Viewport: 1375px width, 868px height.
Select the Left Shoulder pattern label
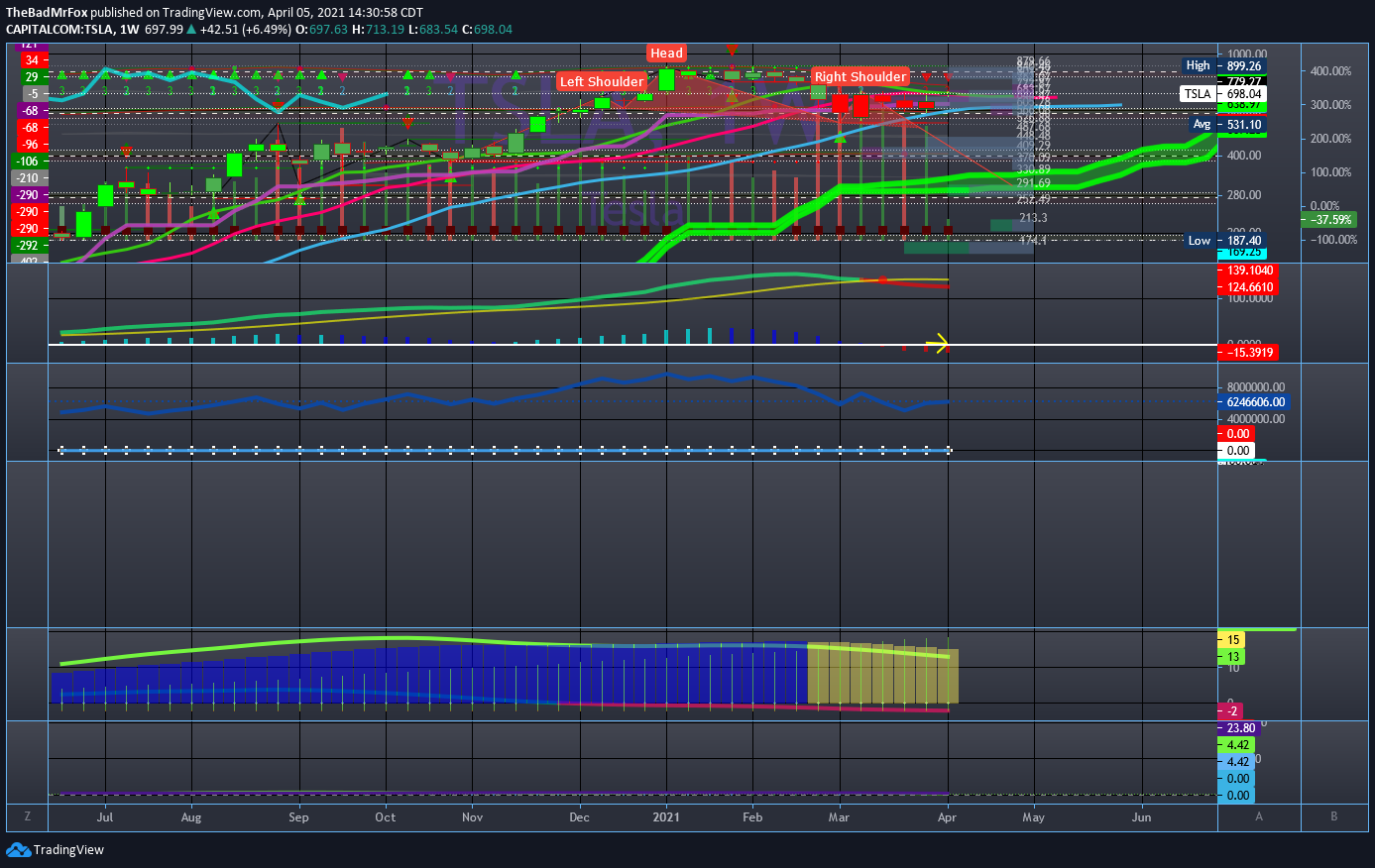(602, 81)
